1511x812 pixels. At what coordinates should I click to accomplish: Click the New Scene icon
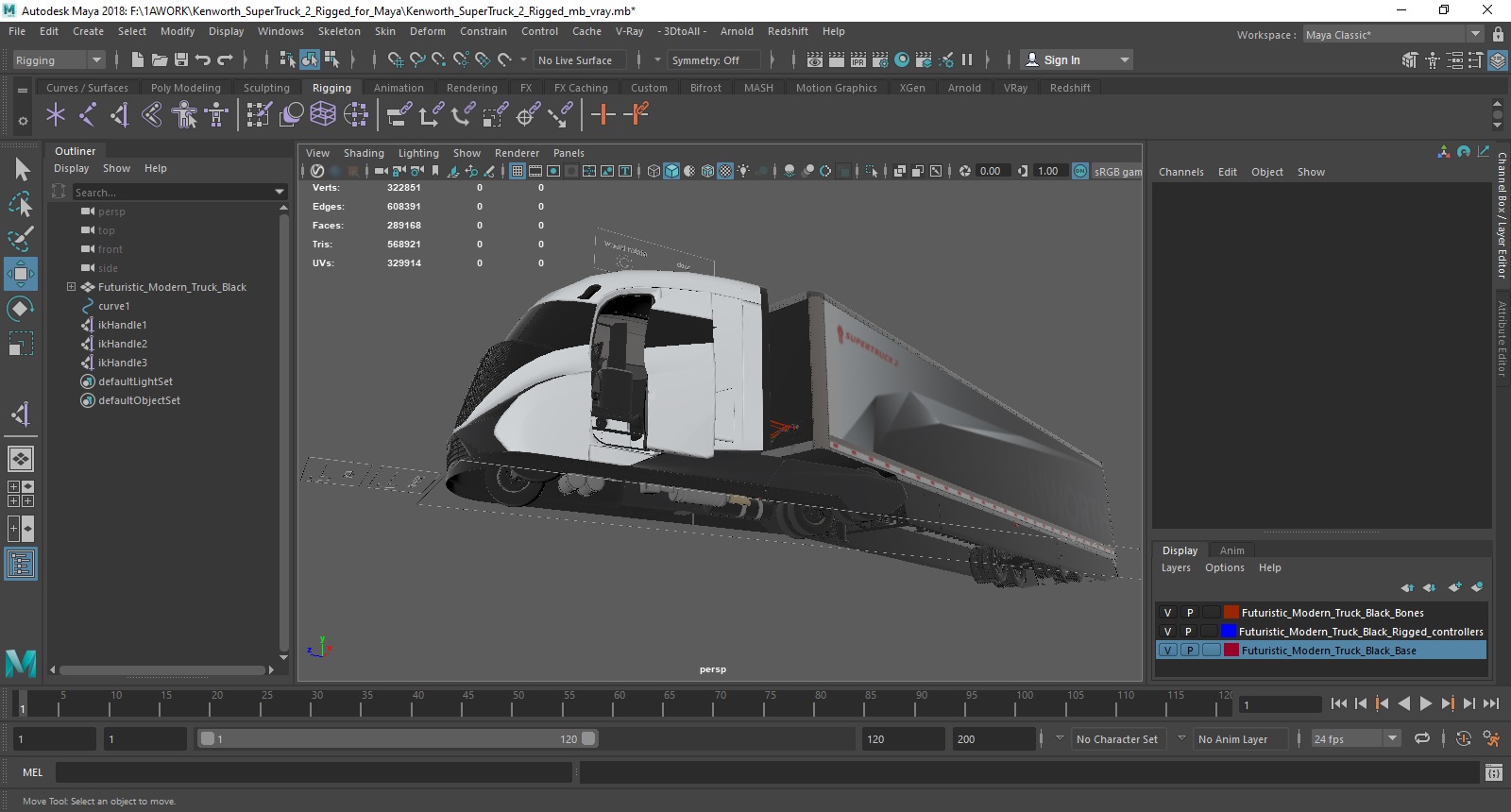tap(138, 59)
